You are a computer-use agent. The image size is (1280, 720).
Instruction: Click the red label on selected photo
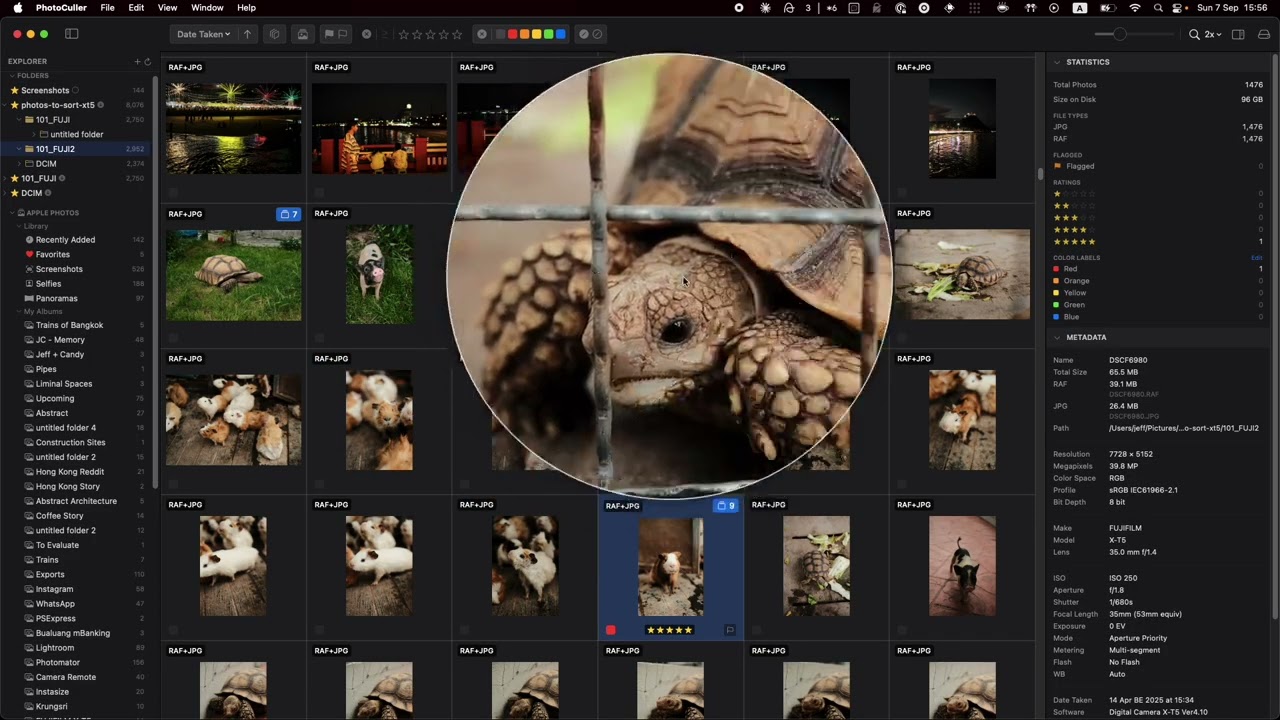pyautogui.click(x=611, y=630)
